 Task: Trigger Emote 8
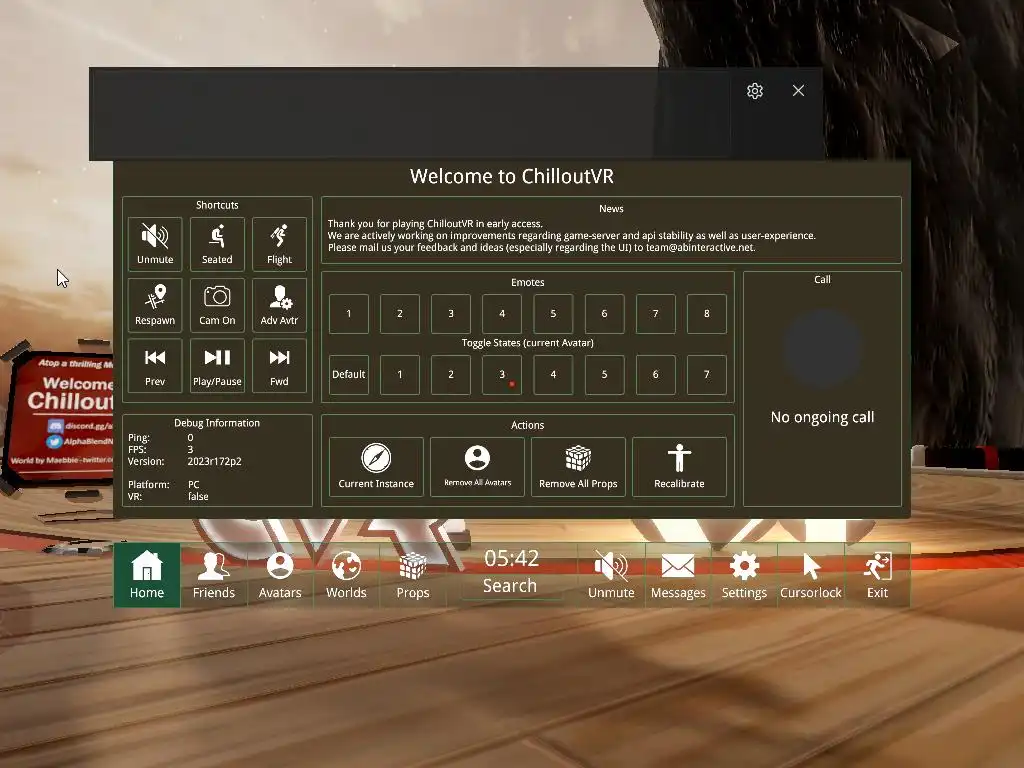tap(707, 313)
